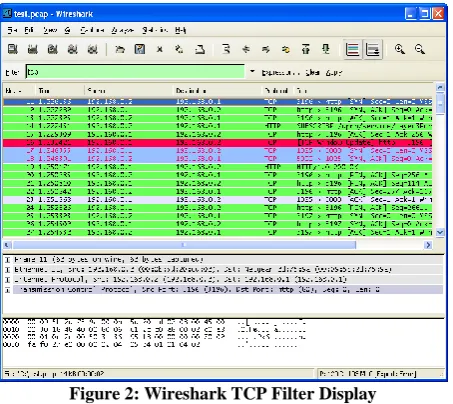Click the Go to last packet icon
The image size is (453, 404).
326,49
